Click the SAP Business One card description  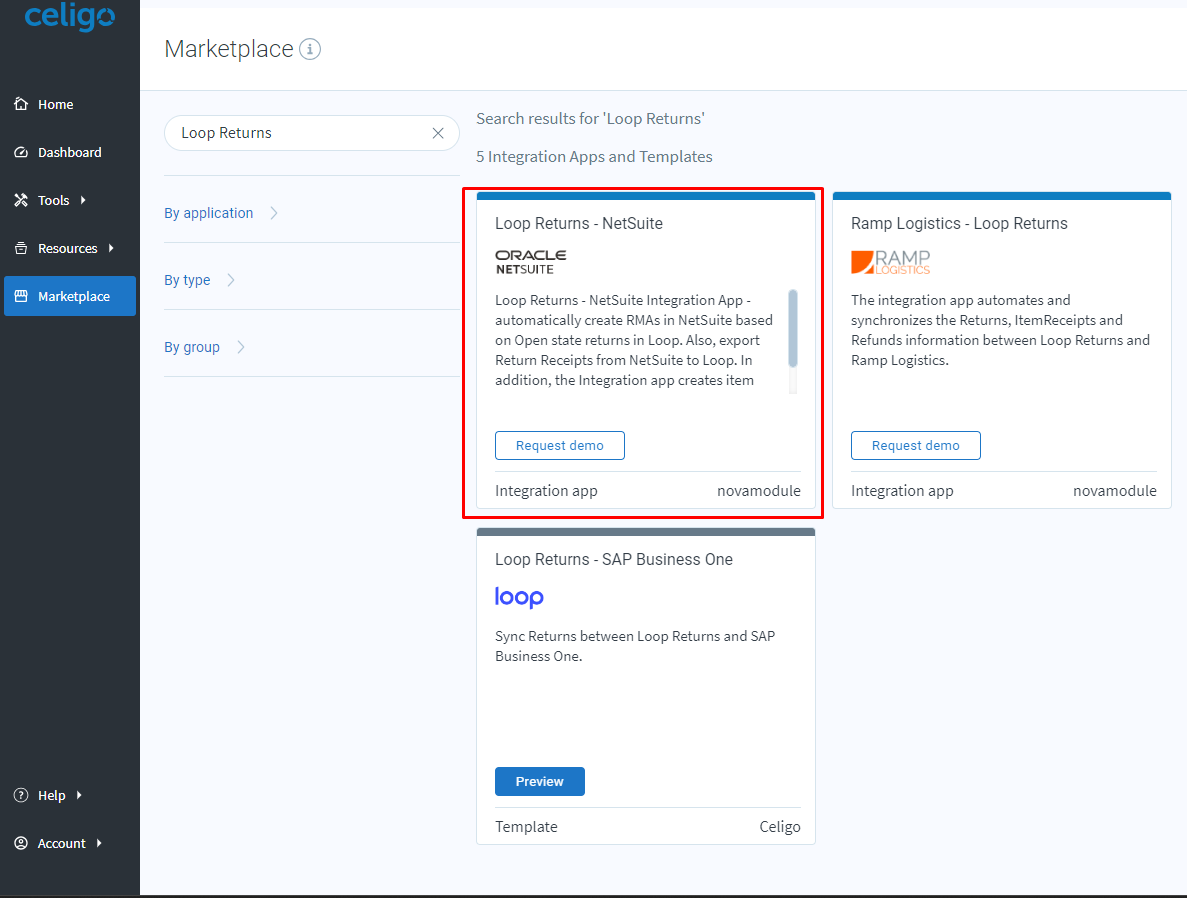click(635, 646)
